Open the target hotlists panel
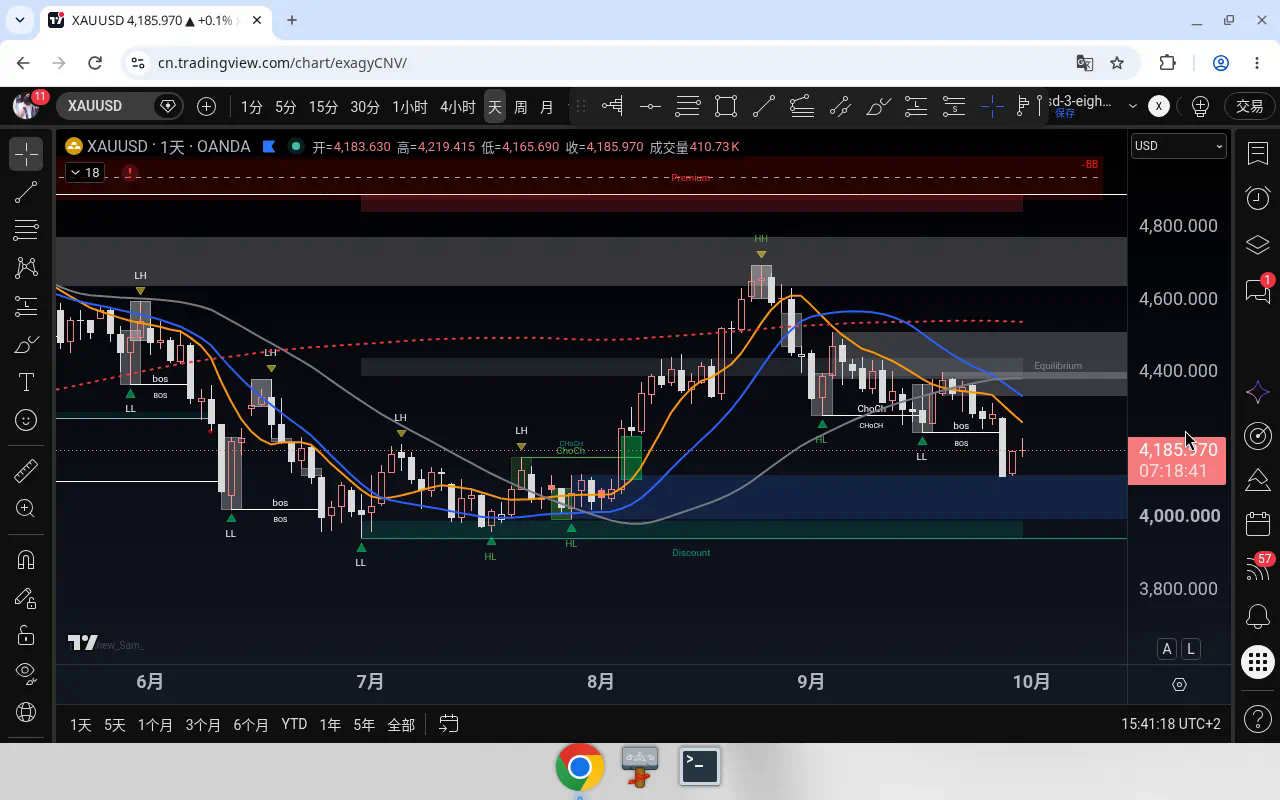 click(x=1258, y=436)
